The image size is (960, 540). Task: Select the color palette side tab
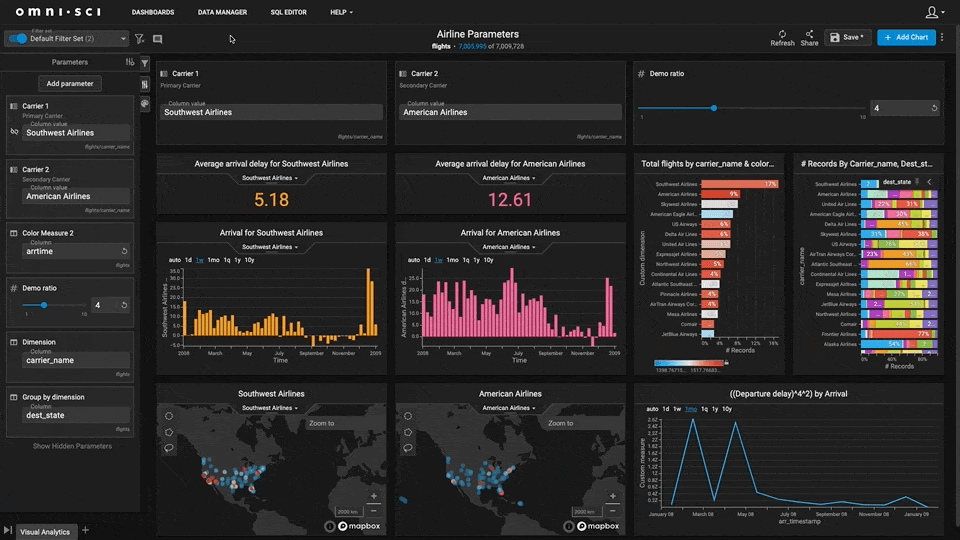[x=144, y=104]
